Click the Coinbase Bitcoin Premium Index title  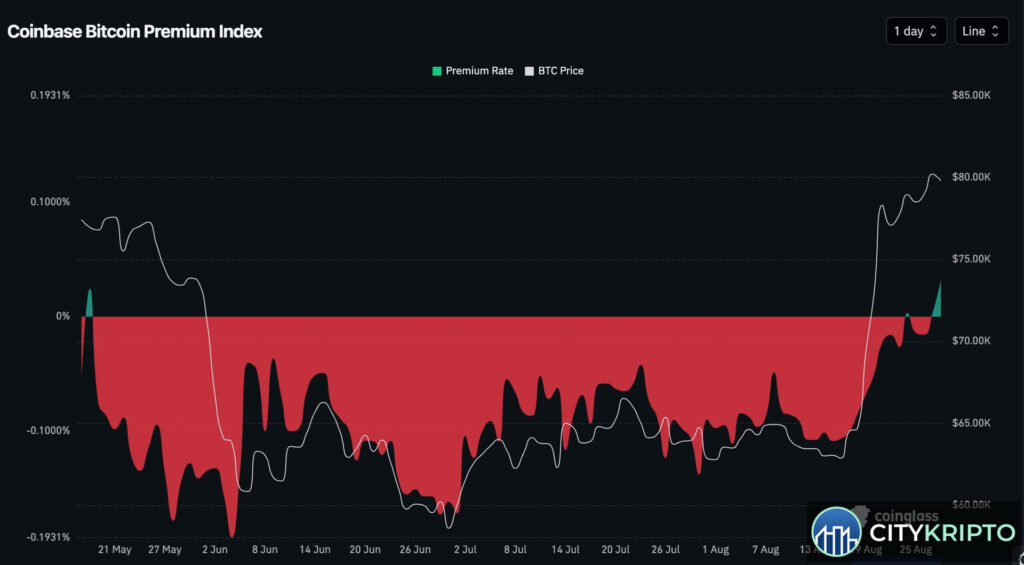click(135, 31)
